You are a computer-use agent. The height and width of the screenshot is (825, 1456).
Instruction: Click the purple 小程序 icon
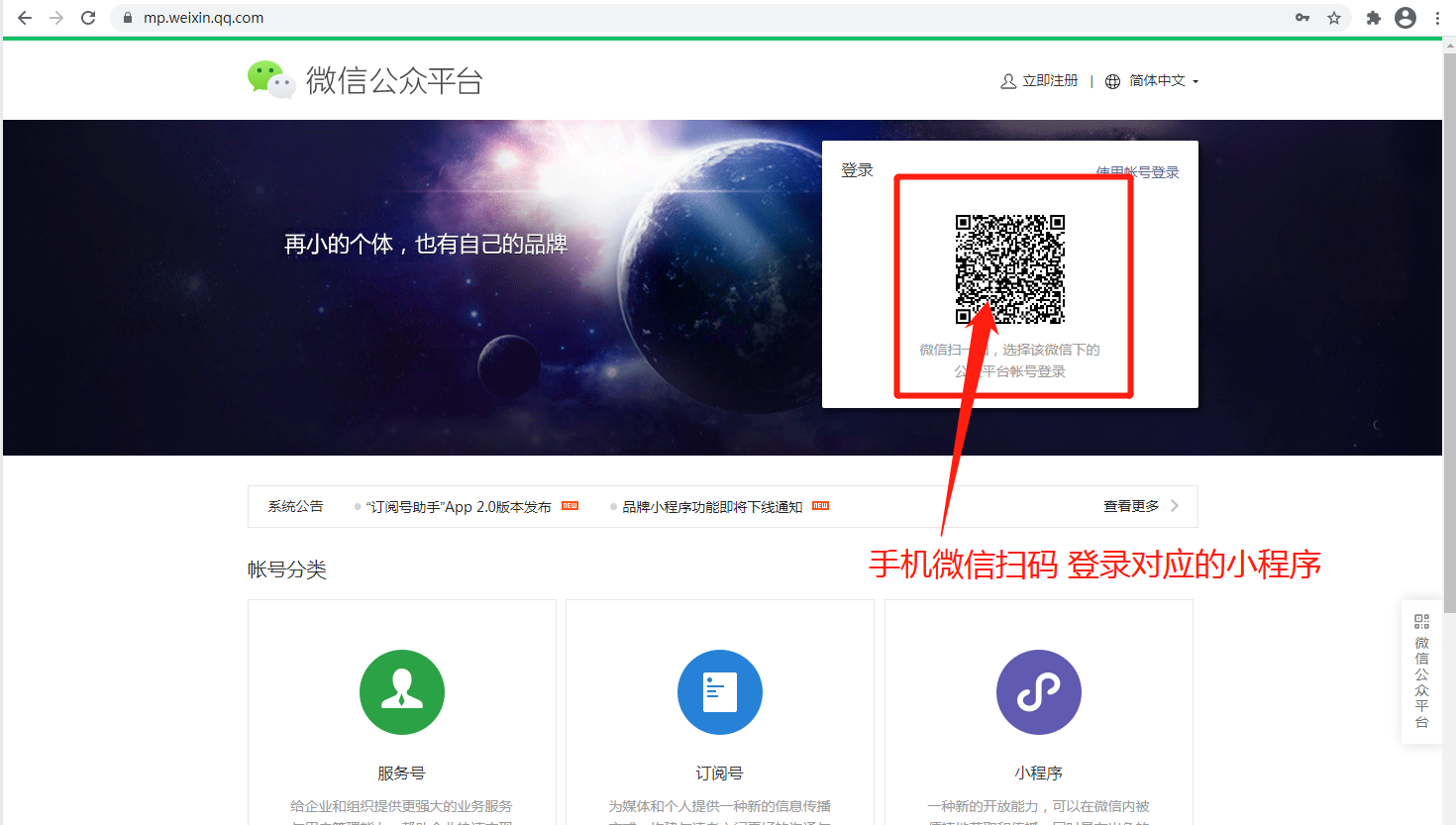1039,692
